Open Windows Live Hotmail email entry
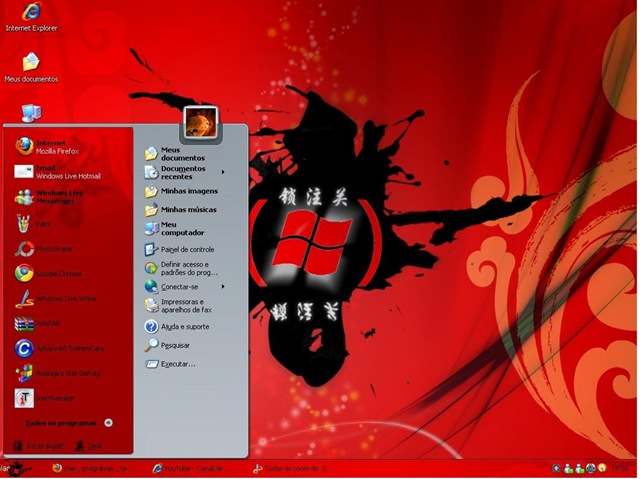640x479 pixels. tap(57, 172)
